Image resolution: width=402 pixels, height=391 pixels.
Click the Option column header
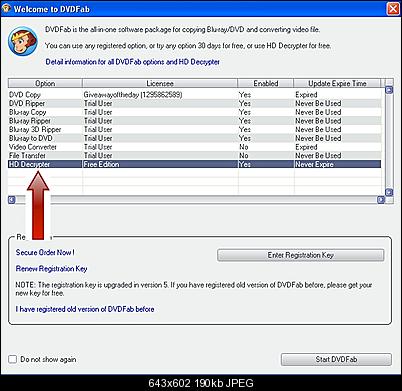click(x=45, y=83)
